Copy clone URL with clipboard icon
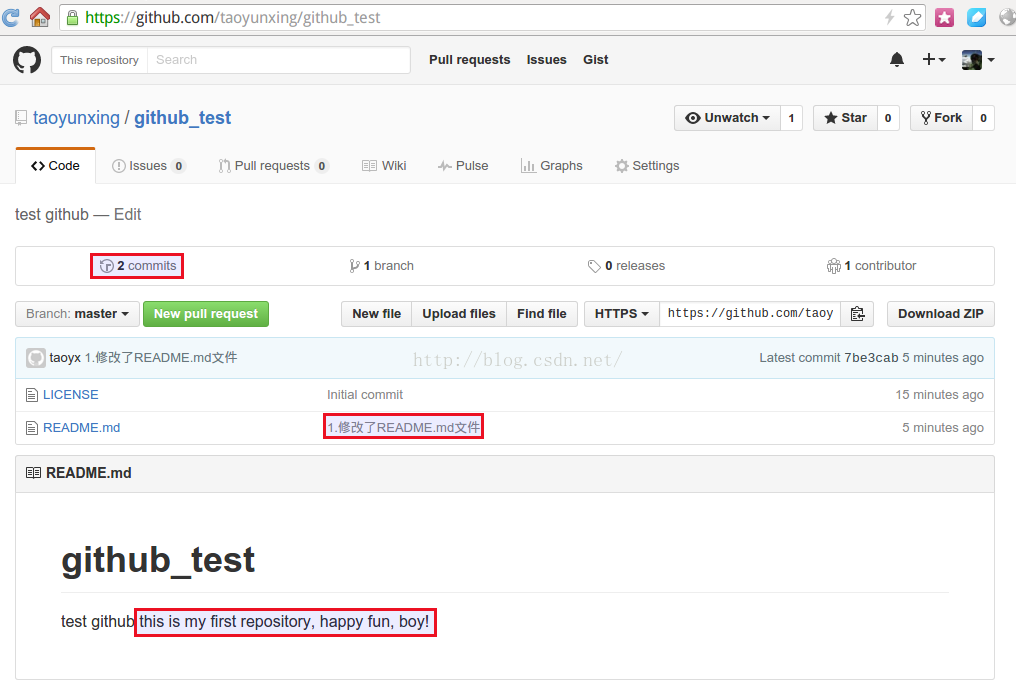The height and width of the screenshot is (698, 1016). [857, 314]
